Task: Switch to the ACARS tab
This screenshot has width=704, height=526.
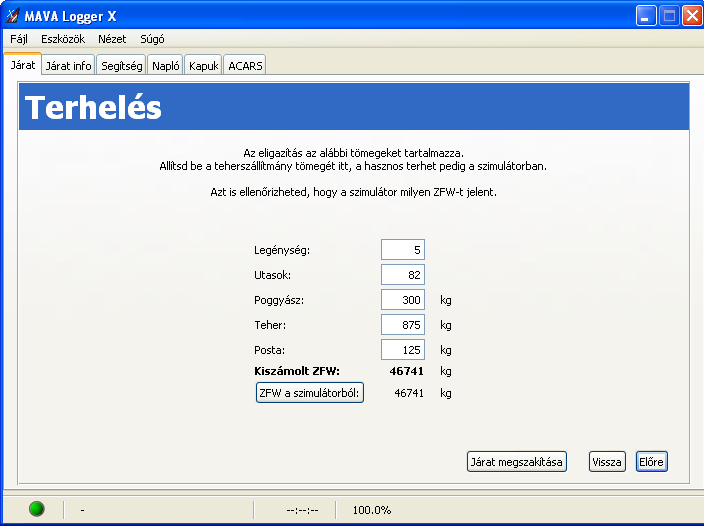Action: (x=245, y=66)
